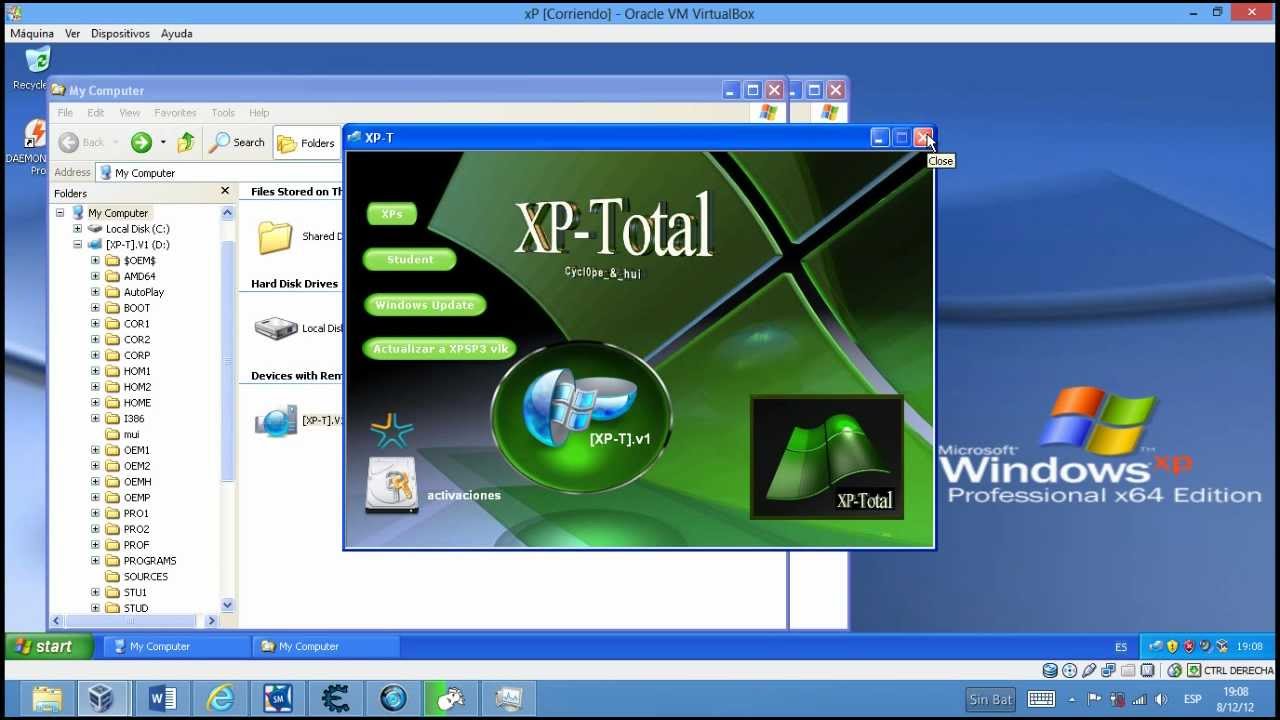Open the Help menu in My Computer
Image resolution: width=1280 pixels, height=720 pixels.
tap(259, 113)
